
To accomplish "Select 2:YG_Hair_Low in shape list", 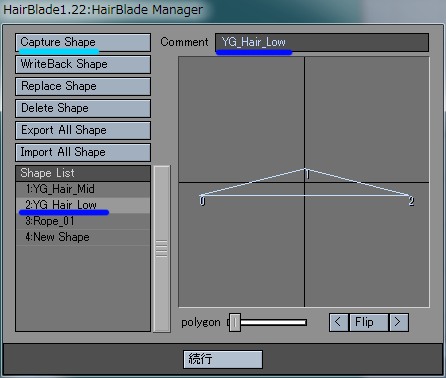I will (x=83, y=205).
